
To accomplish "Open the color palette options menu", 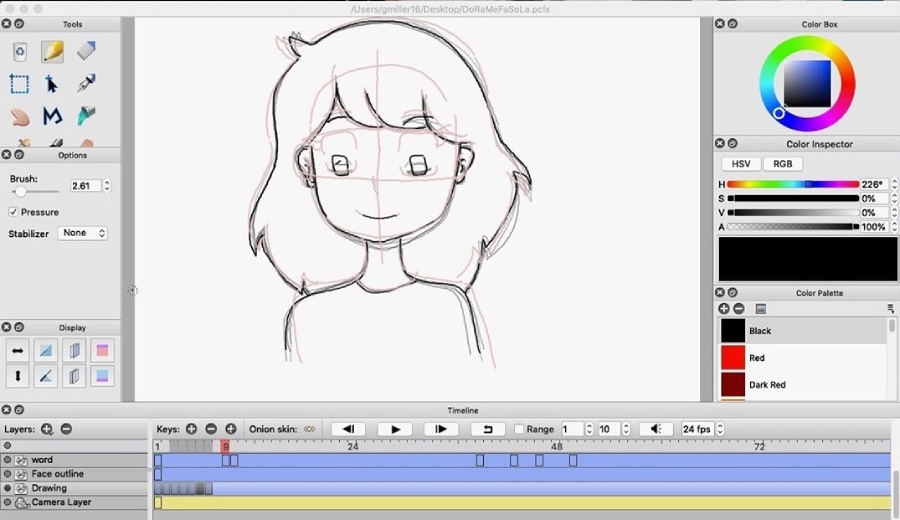I will (x=890, y=309).
